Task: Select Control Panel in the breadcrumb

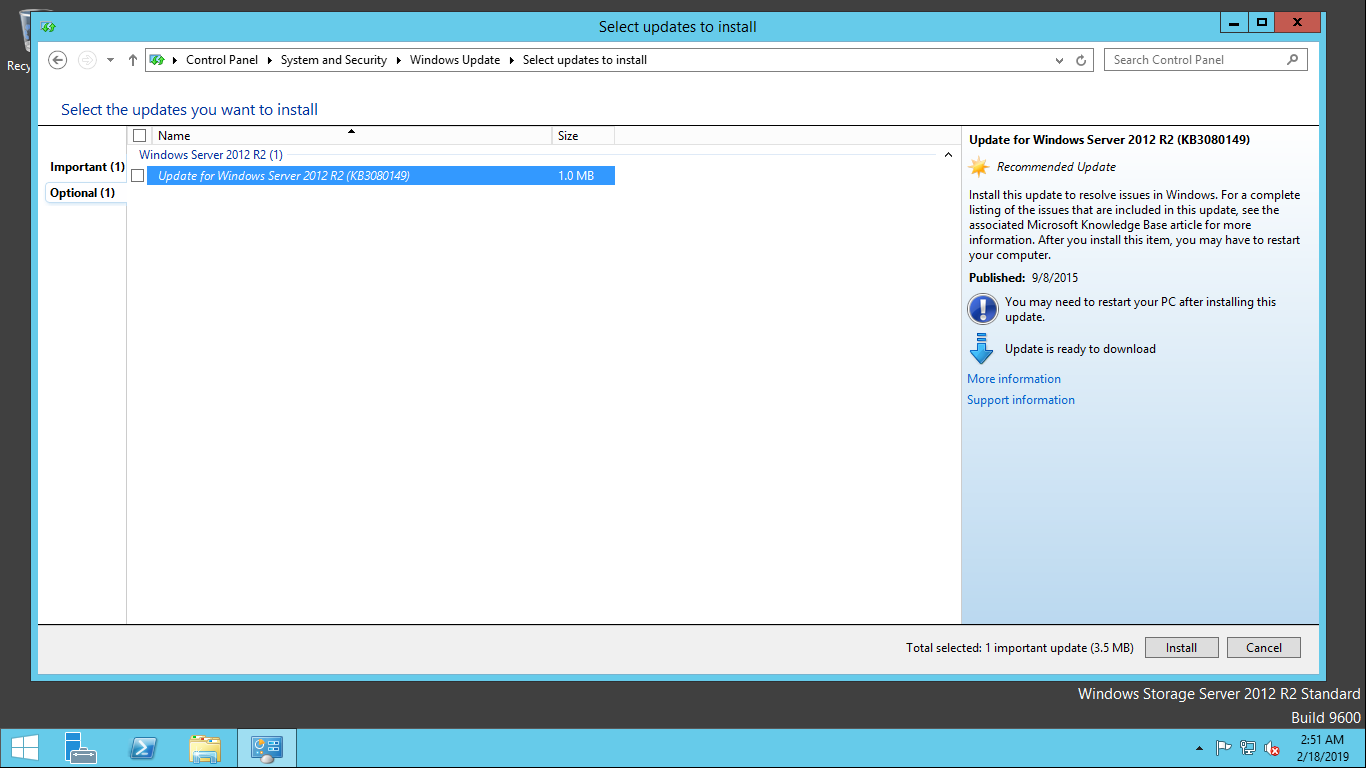Action: coord(222,60)
